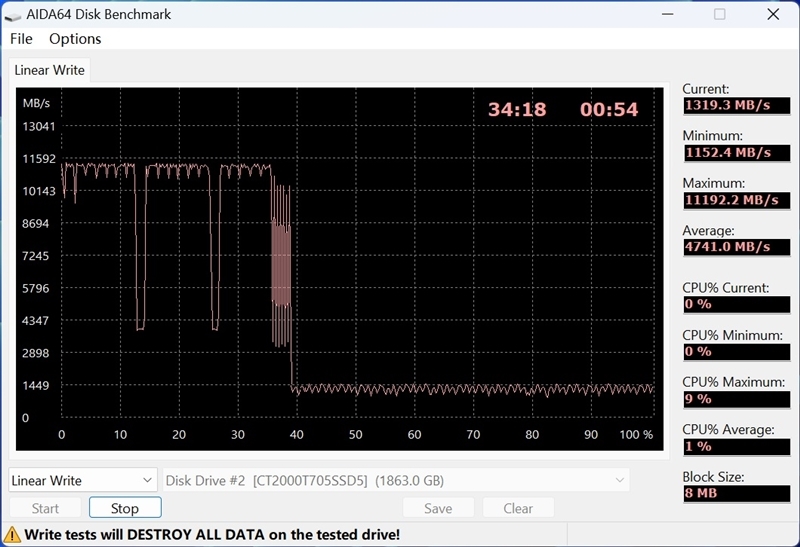Select the Linear Write tab
800x547 pixels.
[x=49, y=70]
